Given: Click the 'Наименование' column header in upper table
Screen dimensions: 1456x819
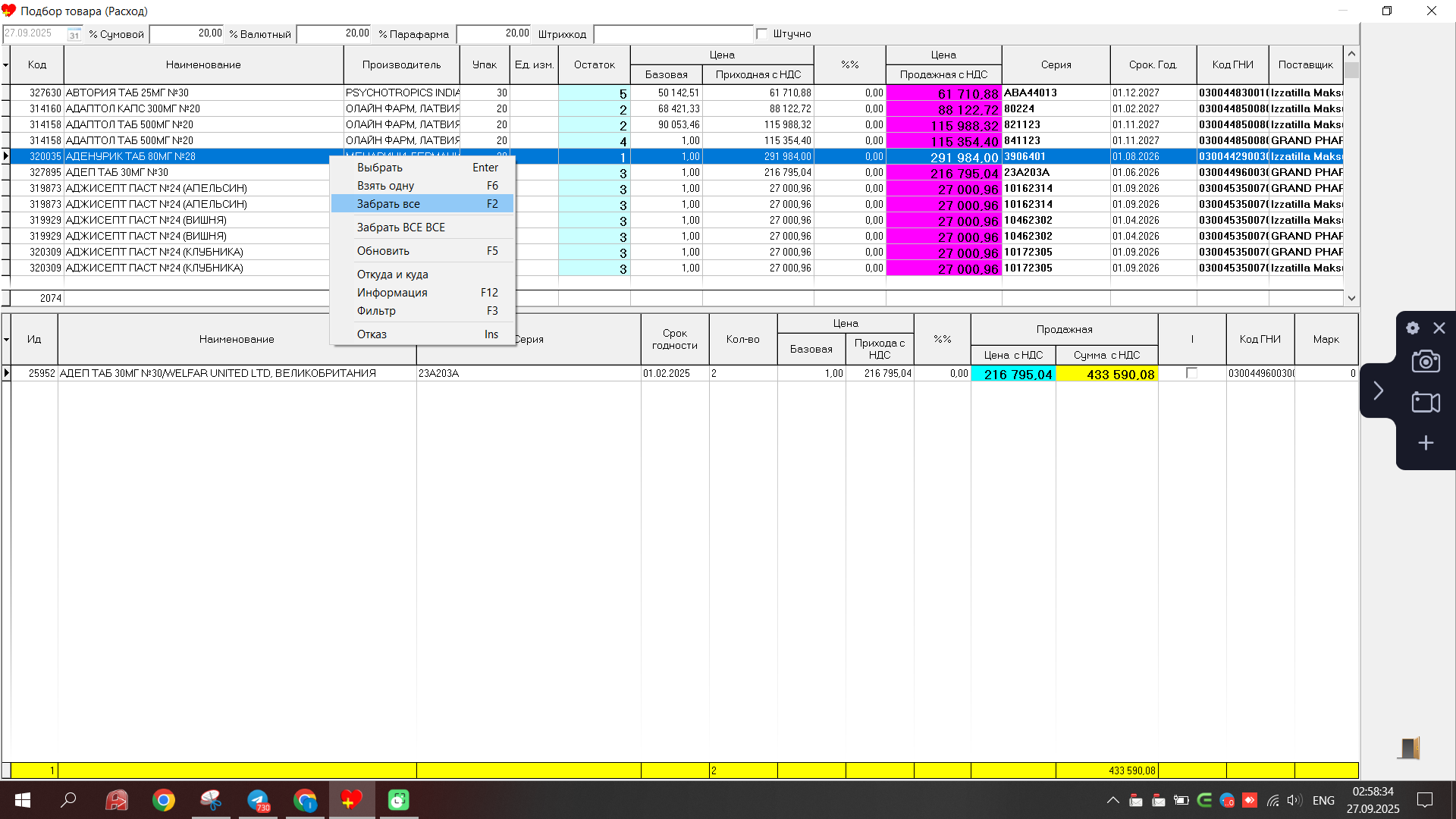Looking at the screenshot, I should tap(203, 65).
